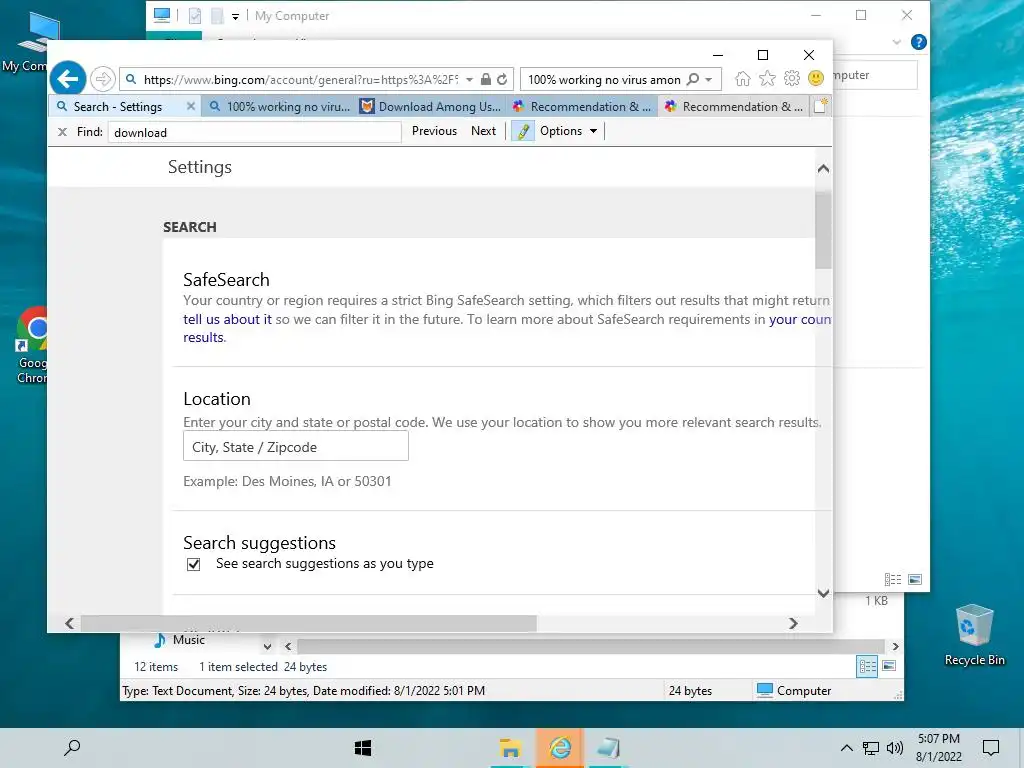Viewport: 1024px width, 768px height.
Task: Open My Computer help icon
Action: tap(918, 42)
